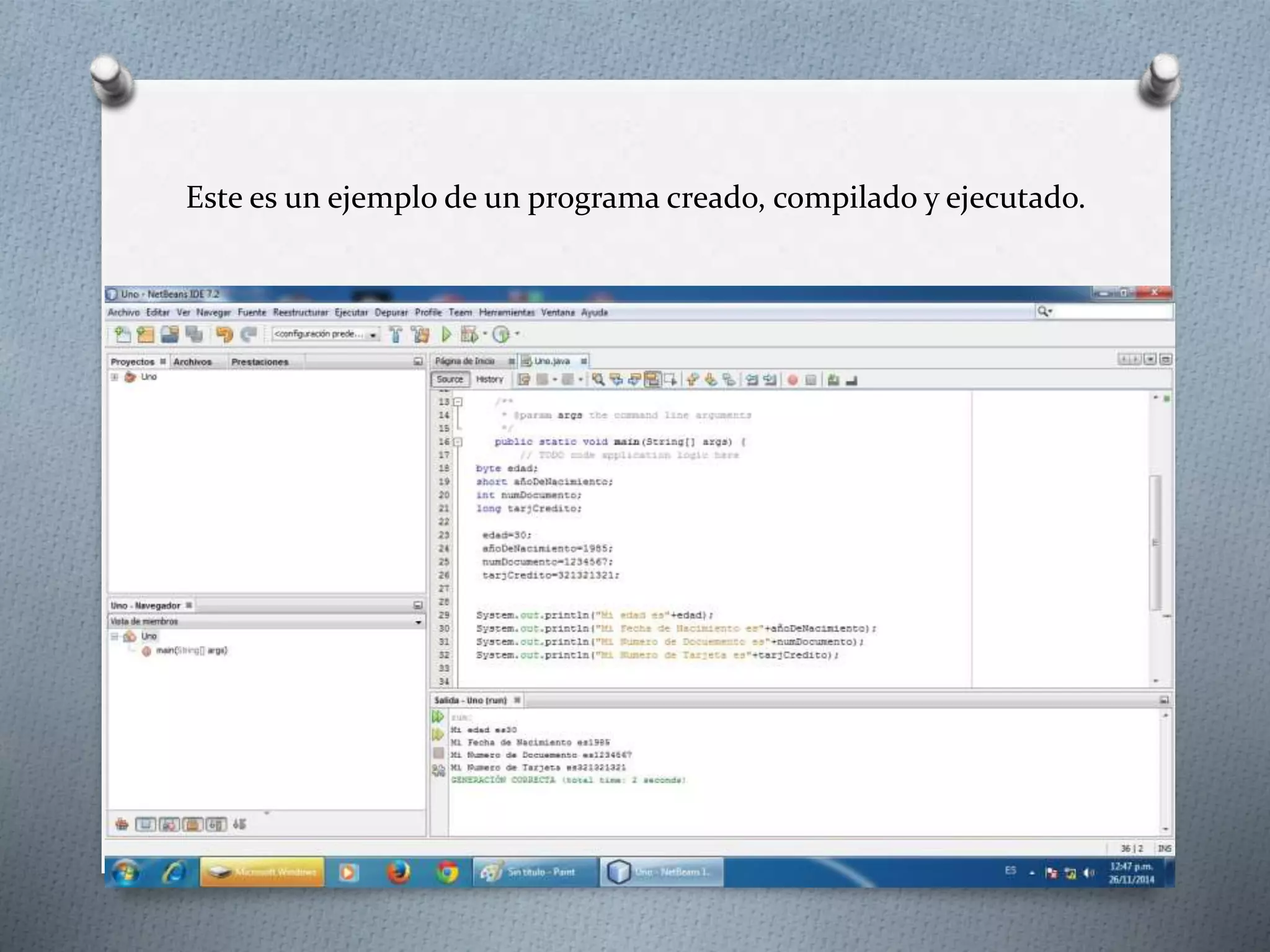Open Firefox from the taskbar

399,873
